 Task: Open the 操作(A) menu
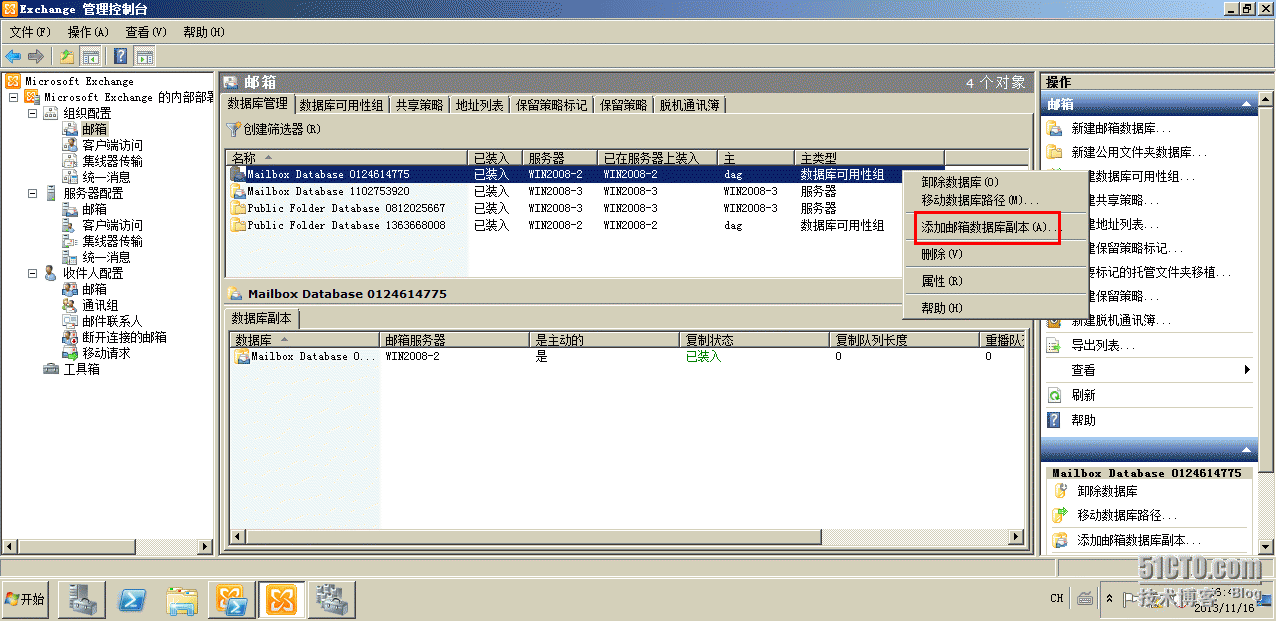tap(88, 32)
